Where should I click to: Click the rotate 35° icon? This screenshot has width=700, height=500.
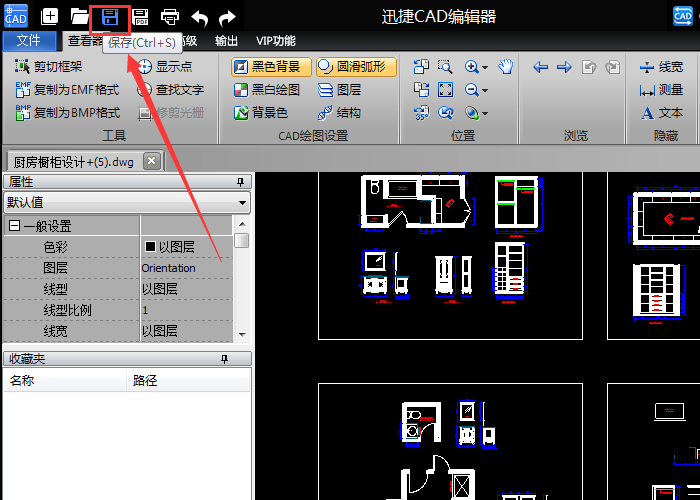421,113
